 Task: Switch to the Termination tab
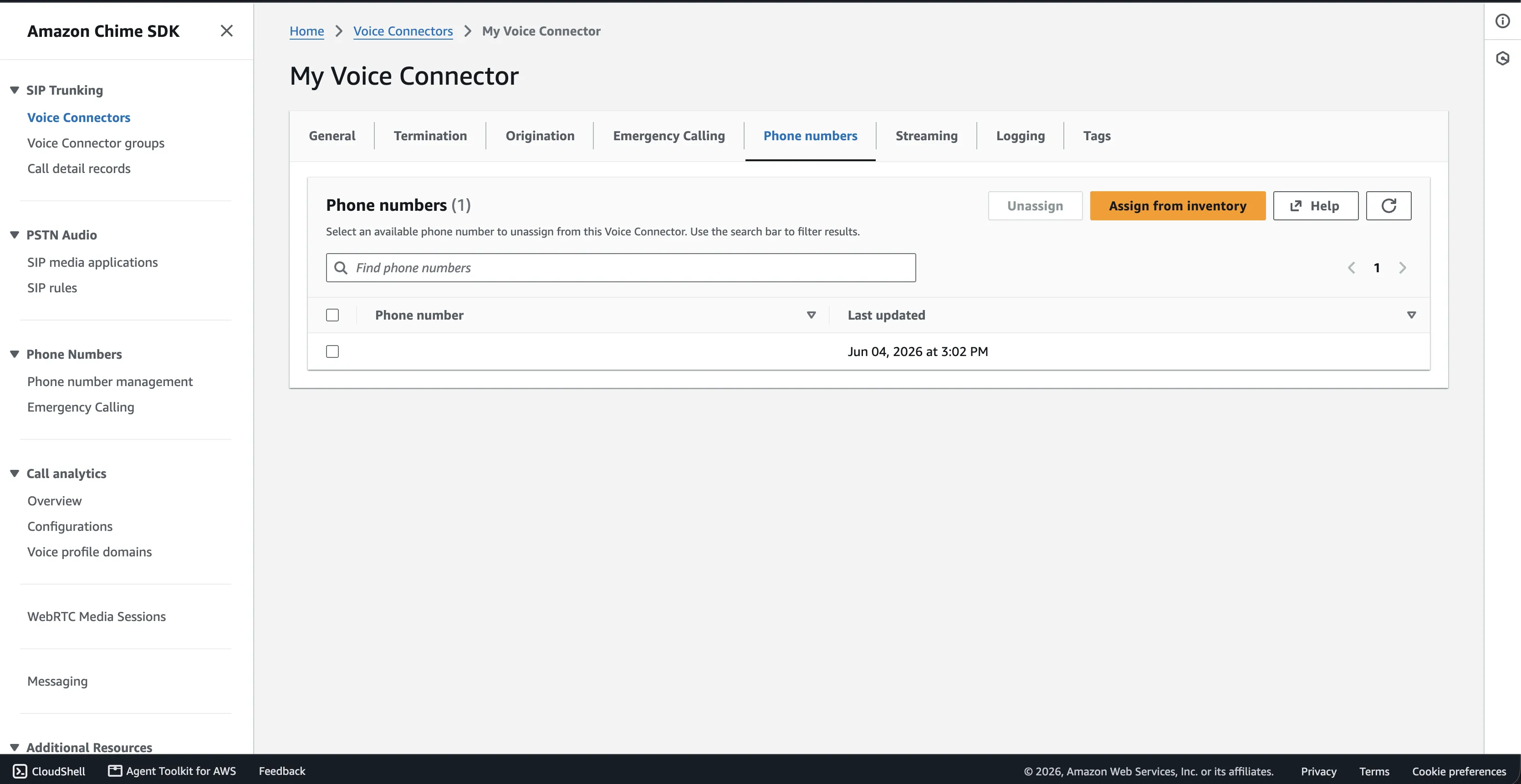[430, 136]
